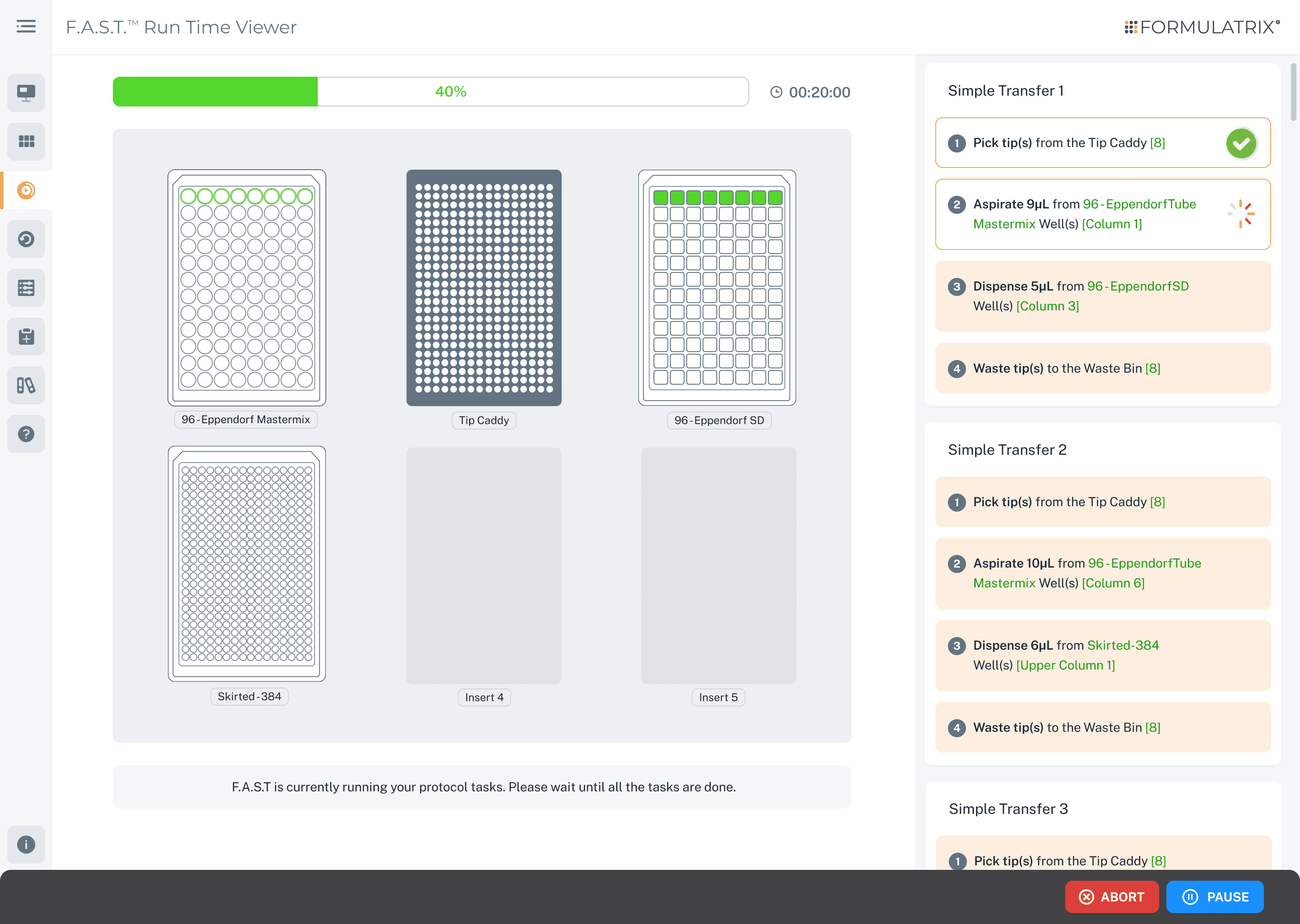Viewport: 1300px width, 924px height.
Task: Click the info icon at sidebar bottom
Action: pos(26,844)
